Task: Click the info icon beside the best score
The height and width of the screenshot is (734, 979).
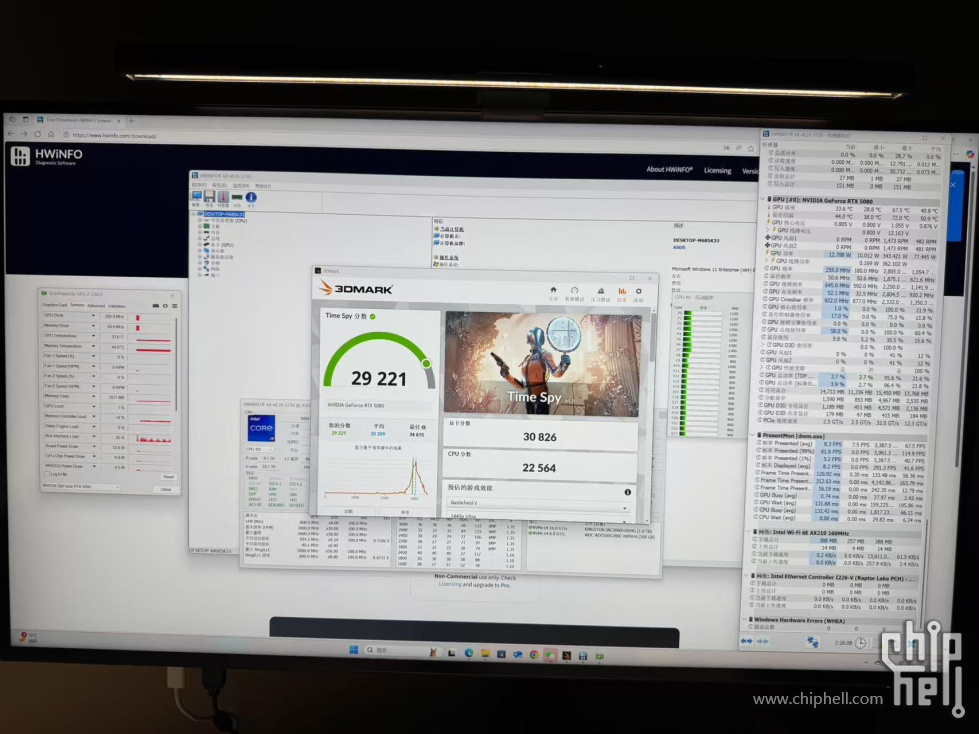Action: pyautogui.click(x=424, y=428)
